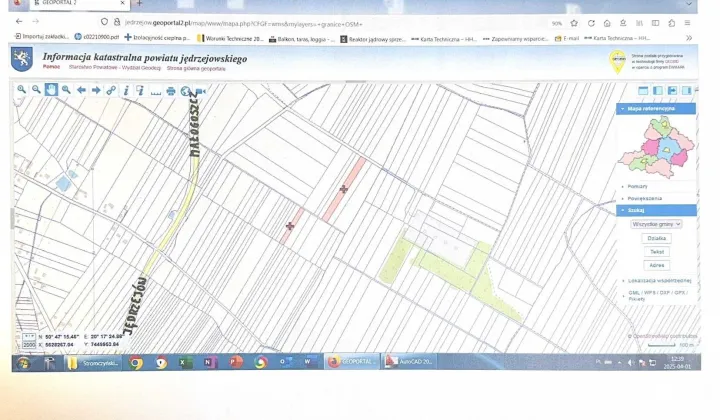
Task: Select the zoom out magnifier tool
Action: click(36, 90)
